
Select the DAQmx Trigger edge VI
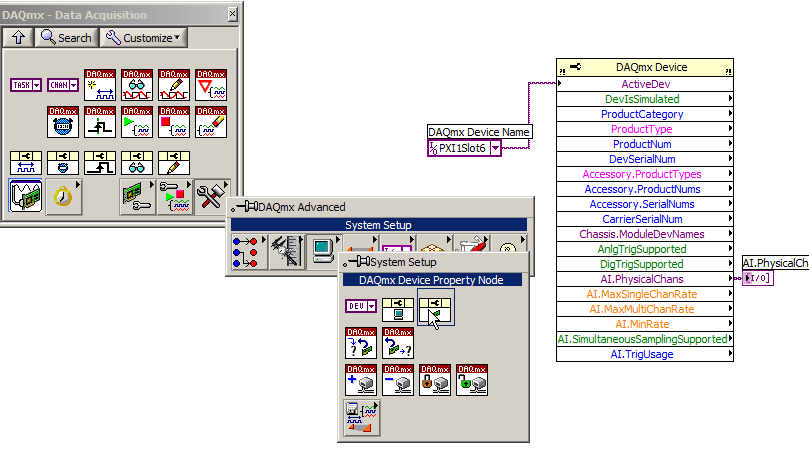click(x=100, y=122)
